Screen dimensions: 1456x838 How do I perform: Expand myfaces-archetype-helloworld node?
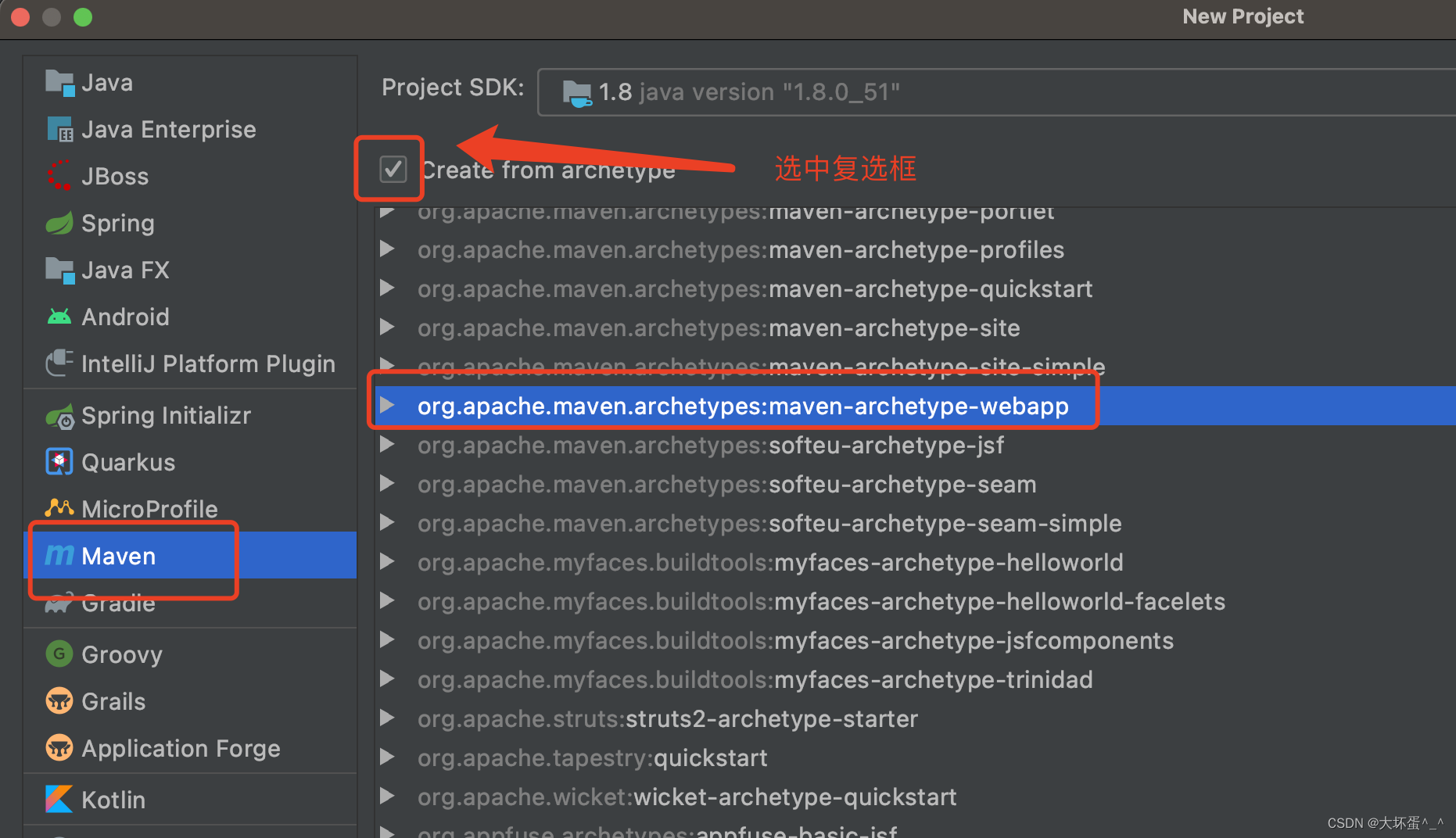[x=387, y=562]
